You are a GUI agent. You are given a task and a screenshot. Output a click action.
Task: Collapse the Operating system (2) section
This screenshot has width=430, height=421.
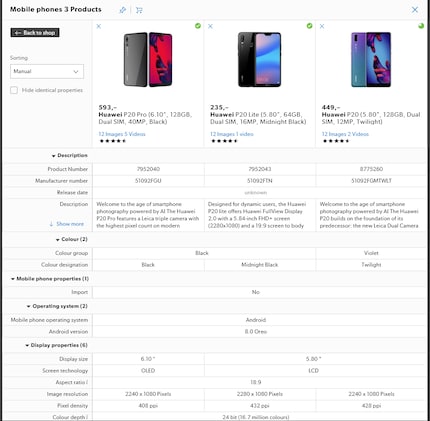click(x=57, y=306)
